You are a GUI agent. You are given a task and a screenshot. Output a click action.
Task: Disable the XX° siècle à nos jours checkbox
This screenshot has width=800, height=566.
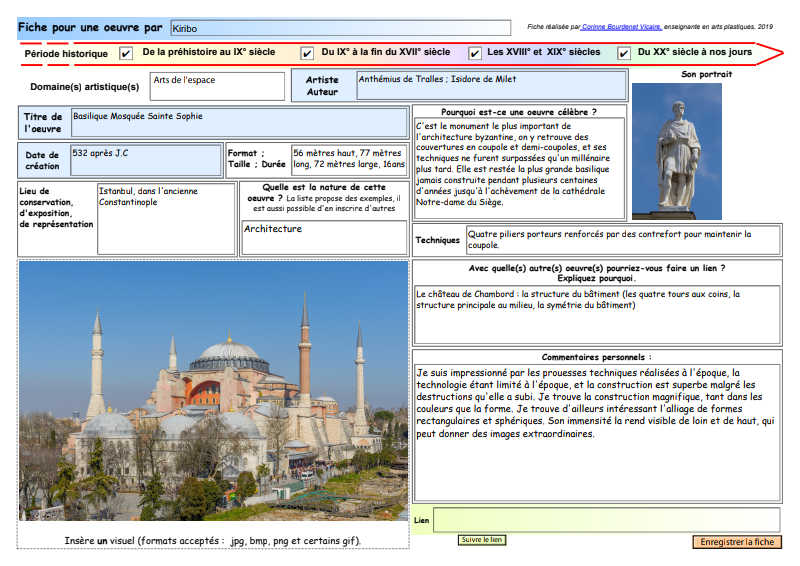624,54
